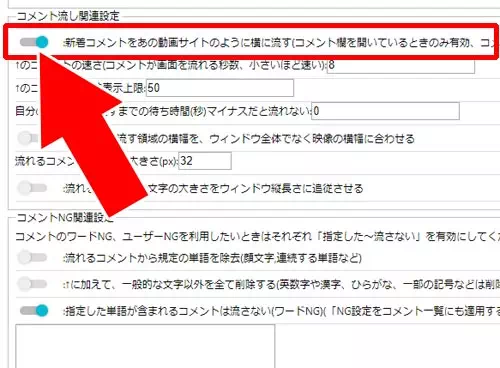Toggle the word NG filter switch

point(34,311)
